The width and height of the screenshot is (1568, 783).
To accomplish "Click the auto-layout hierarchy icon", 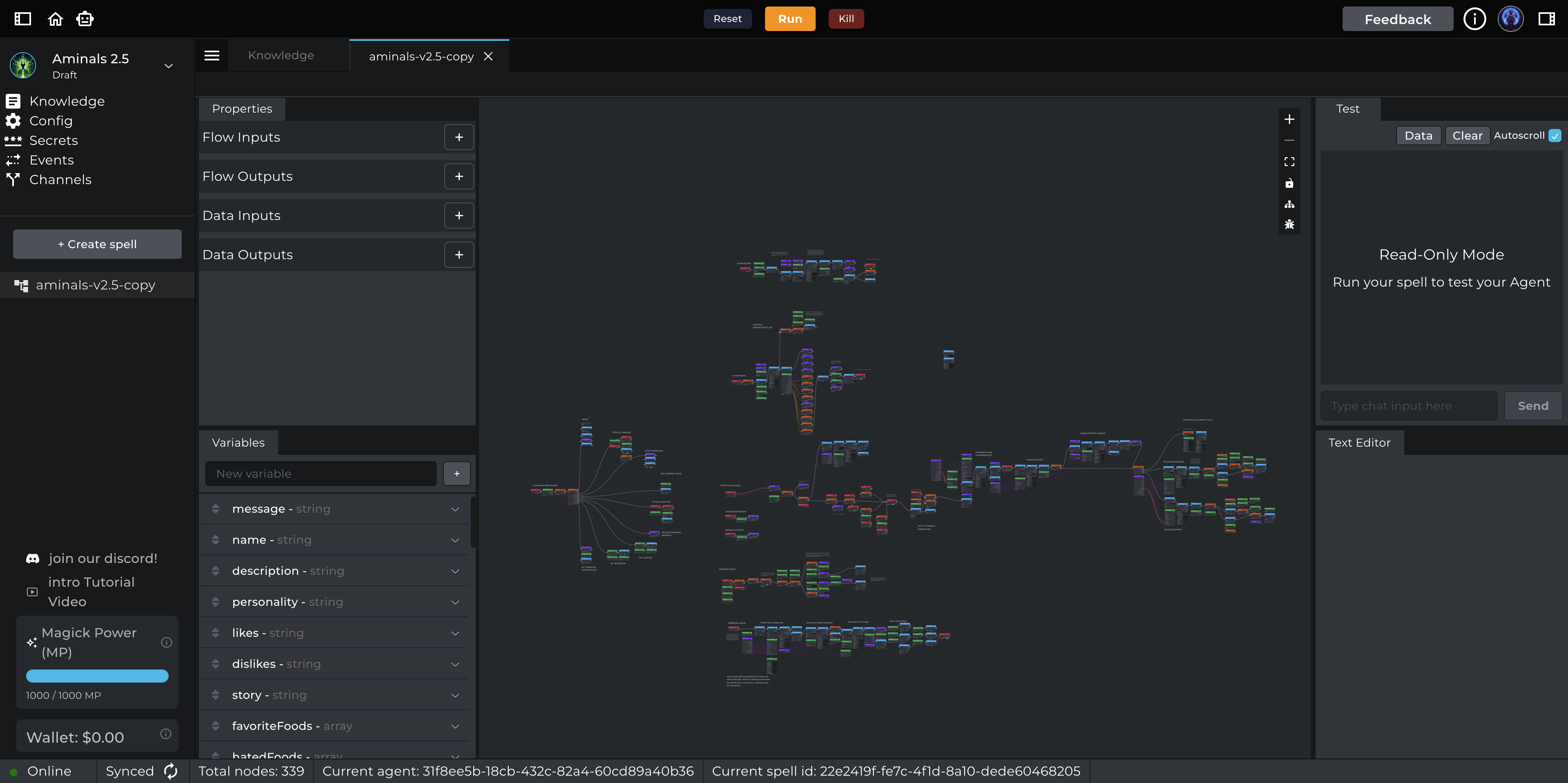I will point(1289,204).
